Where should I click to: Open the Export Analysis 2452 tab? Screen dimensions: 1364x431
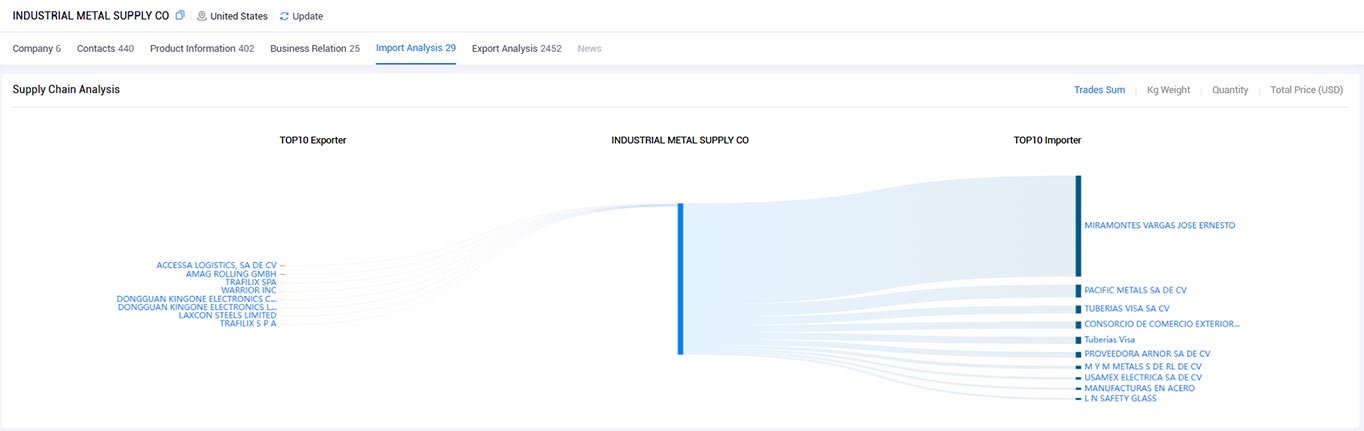pos(517,48)
